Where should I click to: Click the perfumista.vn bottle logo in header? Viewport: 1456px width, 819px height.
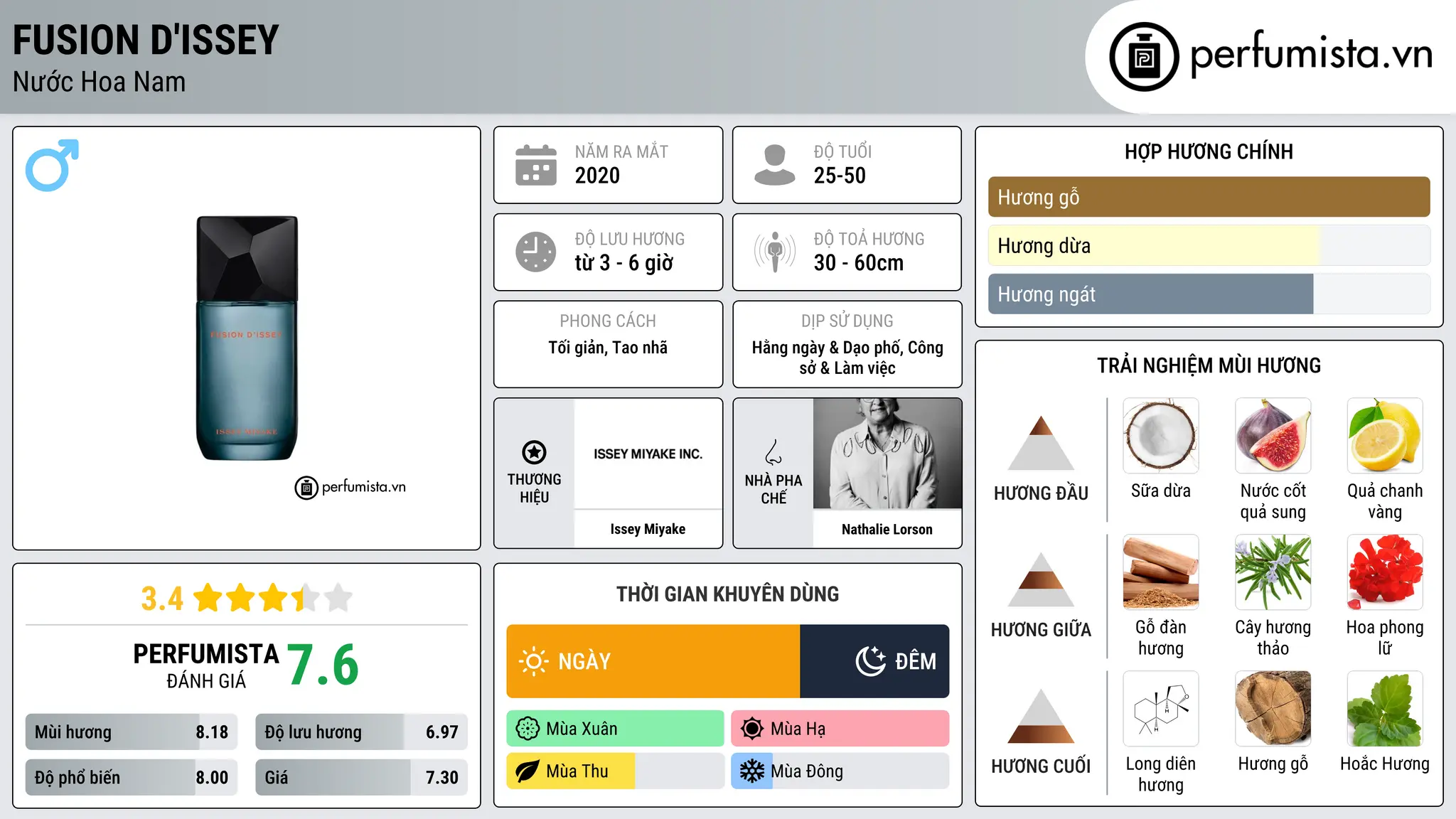coord(1144,57)
